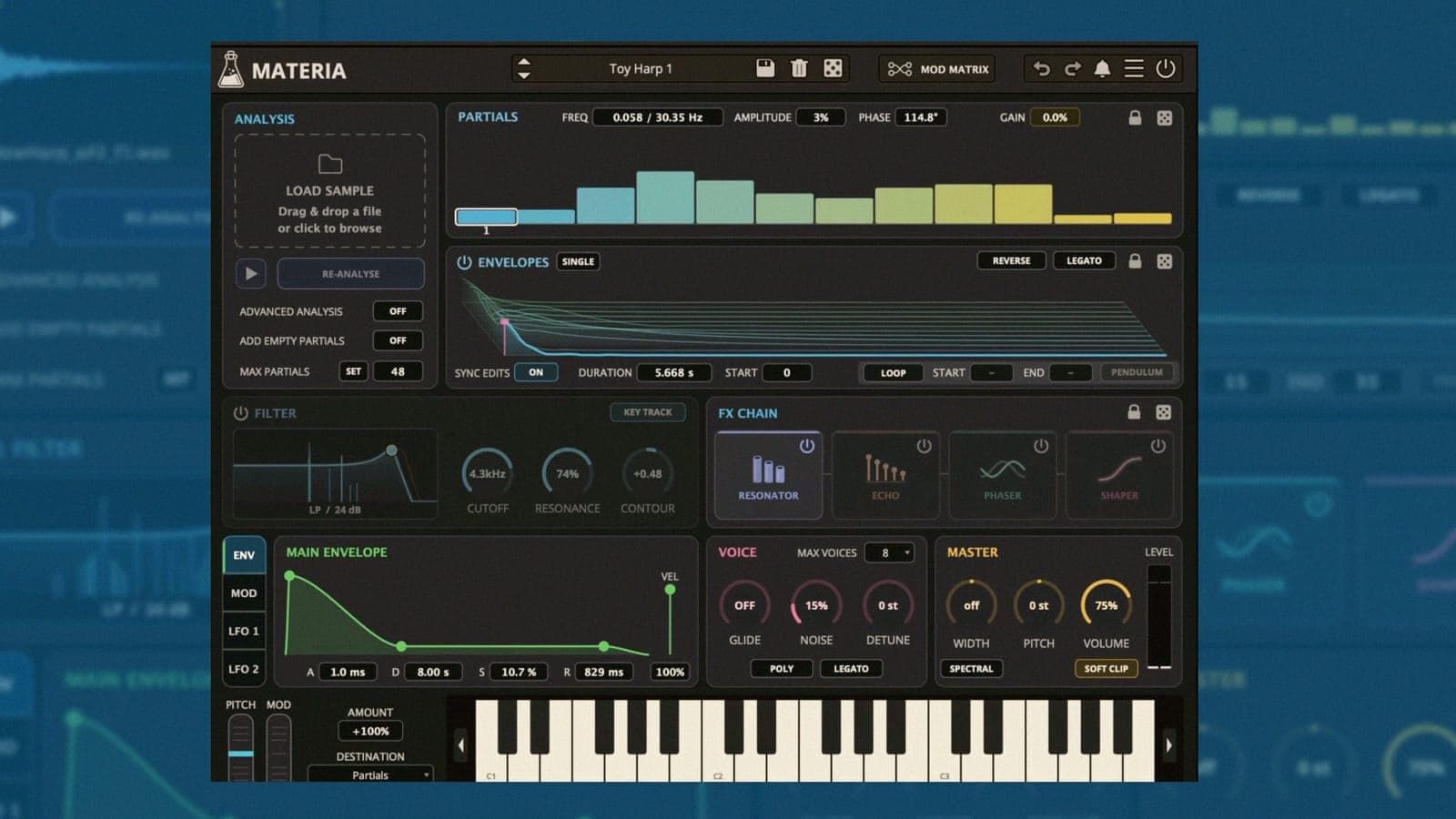Randomize preset with the dice icon
Screen dimensions: 1456x819
(x=833, y=68)
